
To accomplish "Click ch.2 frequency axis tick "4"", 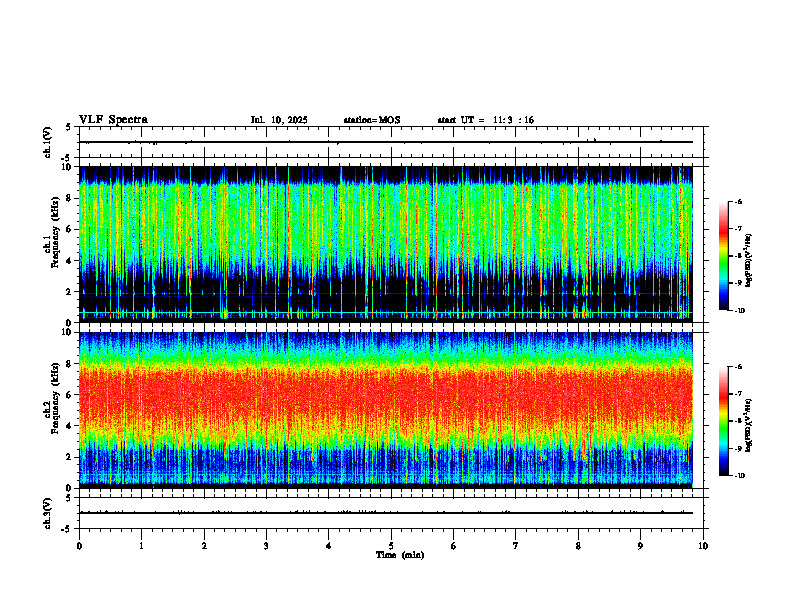I will click(70, 426).
